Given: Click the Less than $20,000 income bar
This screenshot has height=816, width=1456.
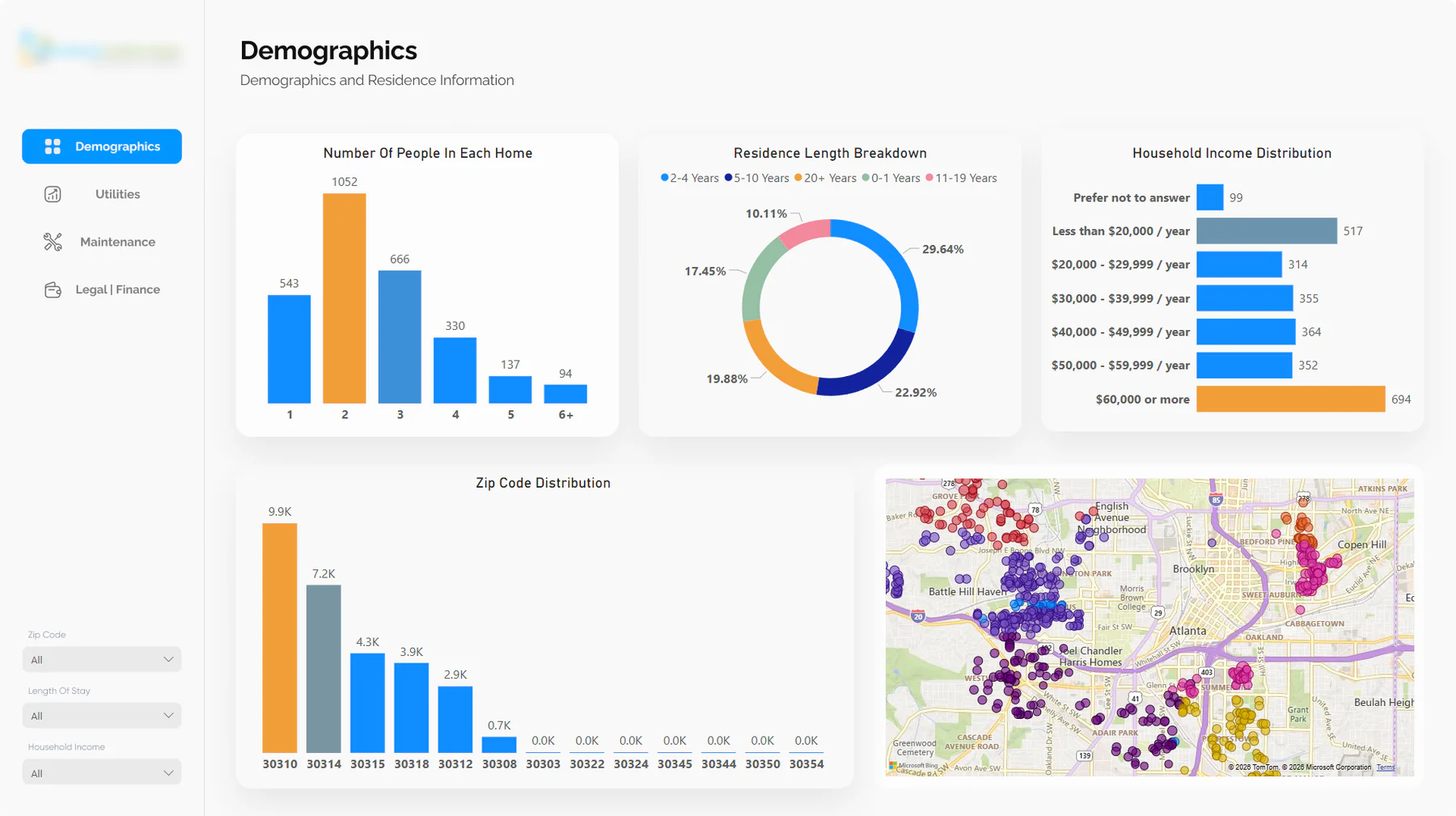Looking at the screenshot, I should (1267, 230).
